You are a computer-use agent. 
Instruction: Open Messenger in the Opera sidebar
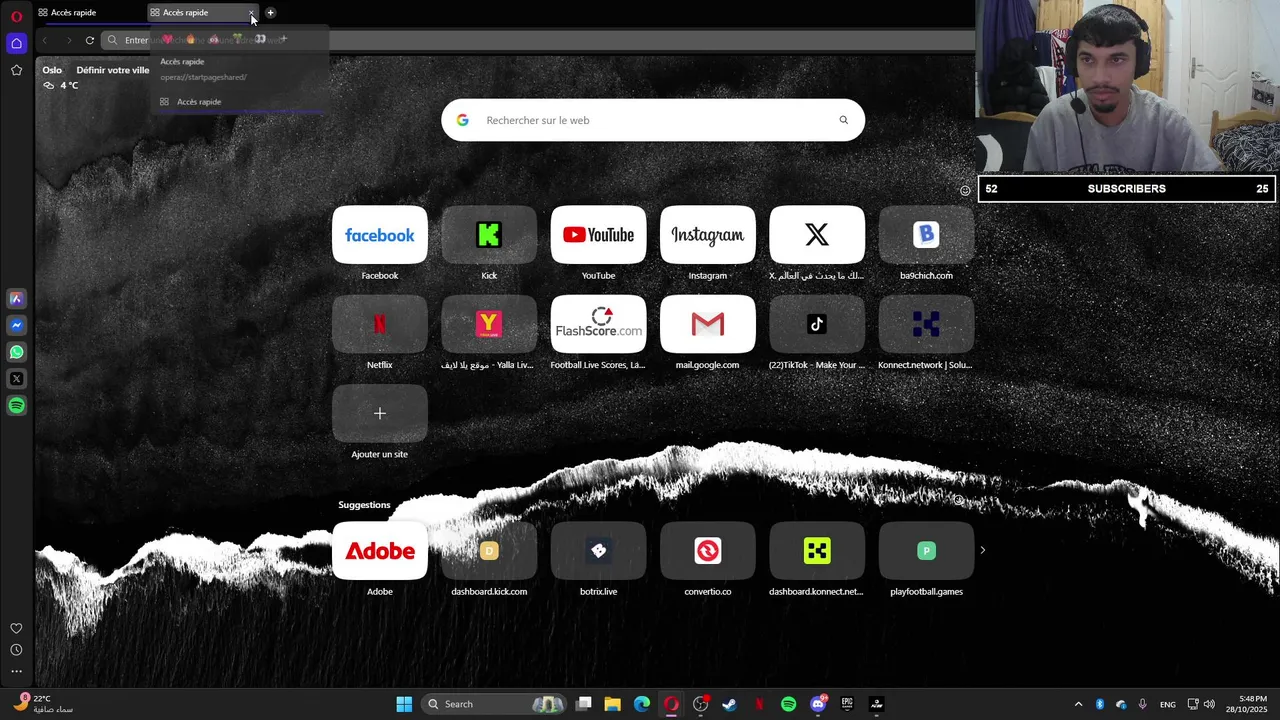pos(16,325)
